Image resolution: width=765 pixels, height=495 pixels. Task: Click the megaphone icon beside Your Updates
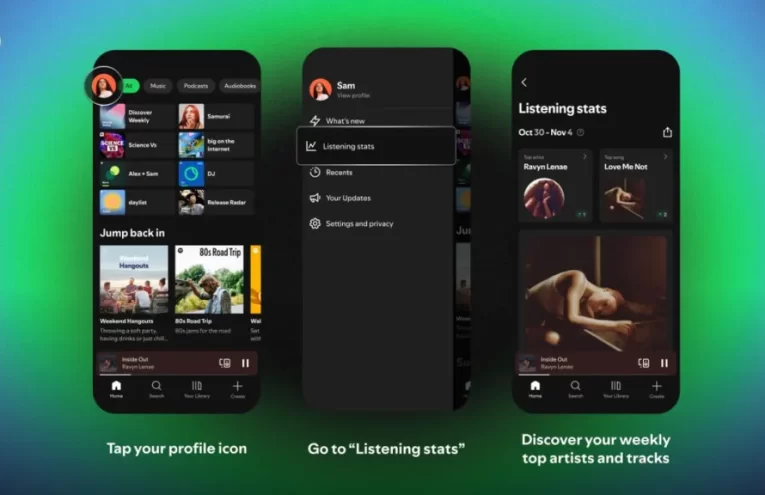tap(315, 198)
